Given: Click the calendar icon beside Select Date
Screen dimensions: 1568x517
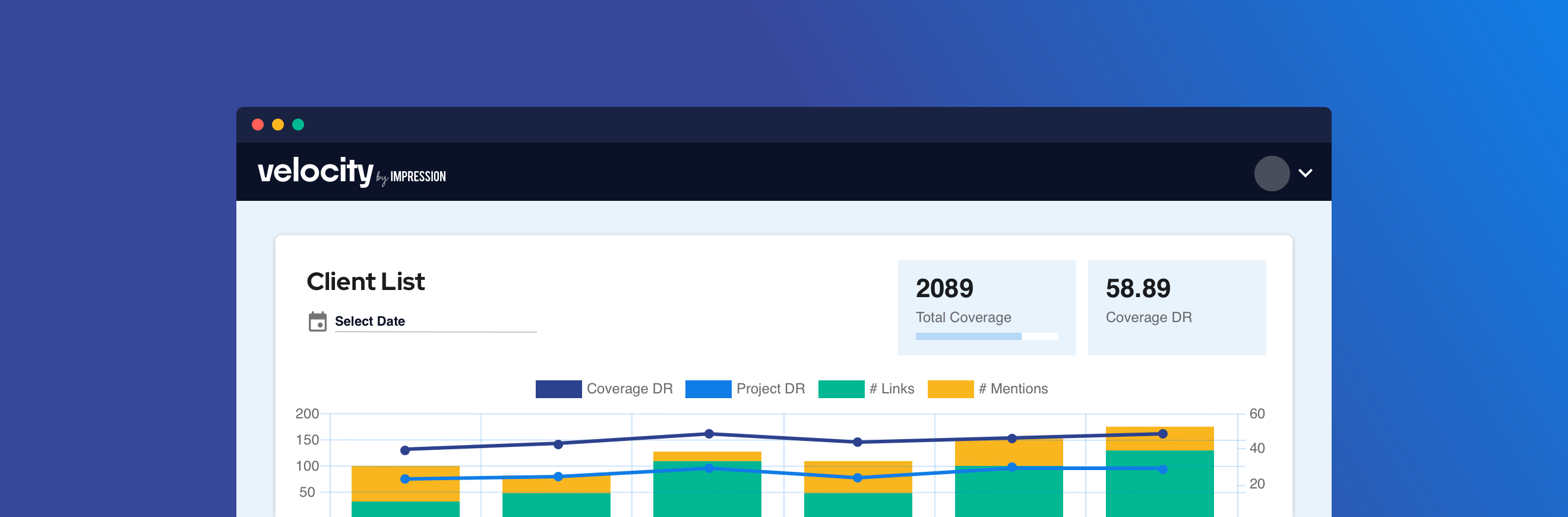Looking at the screenshot, I should [x=317, y=321].
